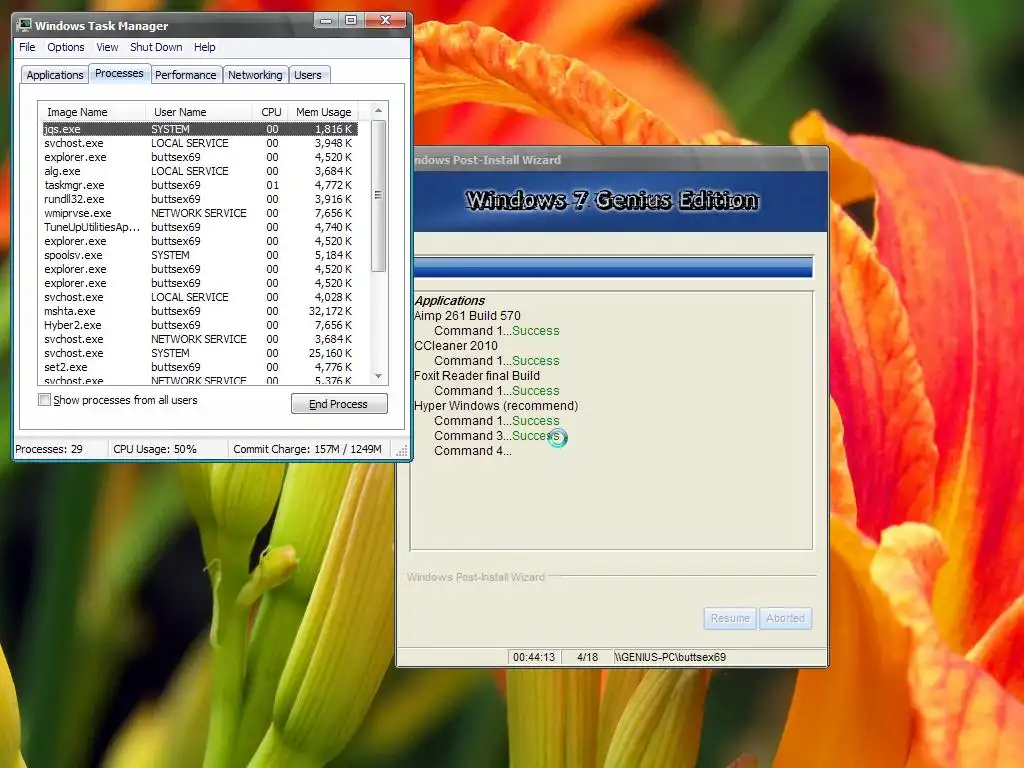Click the Task Manager resize grip
Screen dimensions: 1024x768
[402, 451]
